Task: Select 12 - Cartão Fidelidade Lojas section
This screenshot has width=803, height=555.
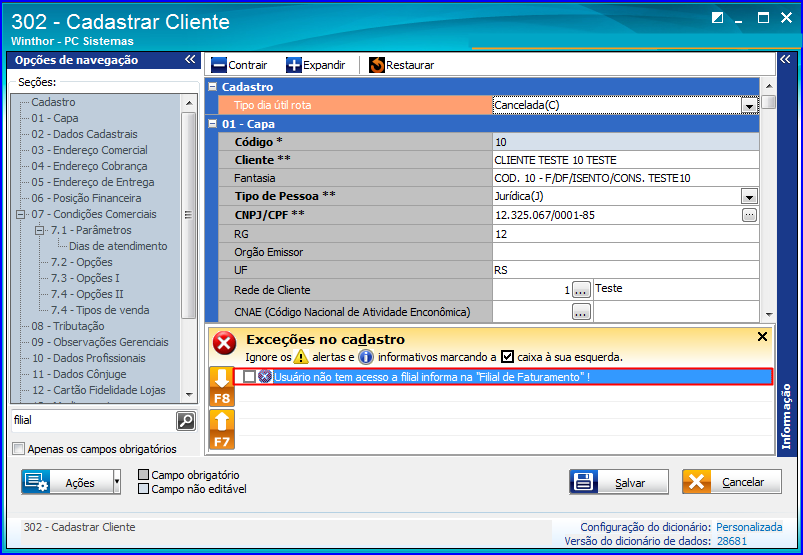Action: 98,390
